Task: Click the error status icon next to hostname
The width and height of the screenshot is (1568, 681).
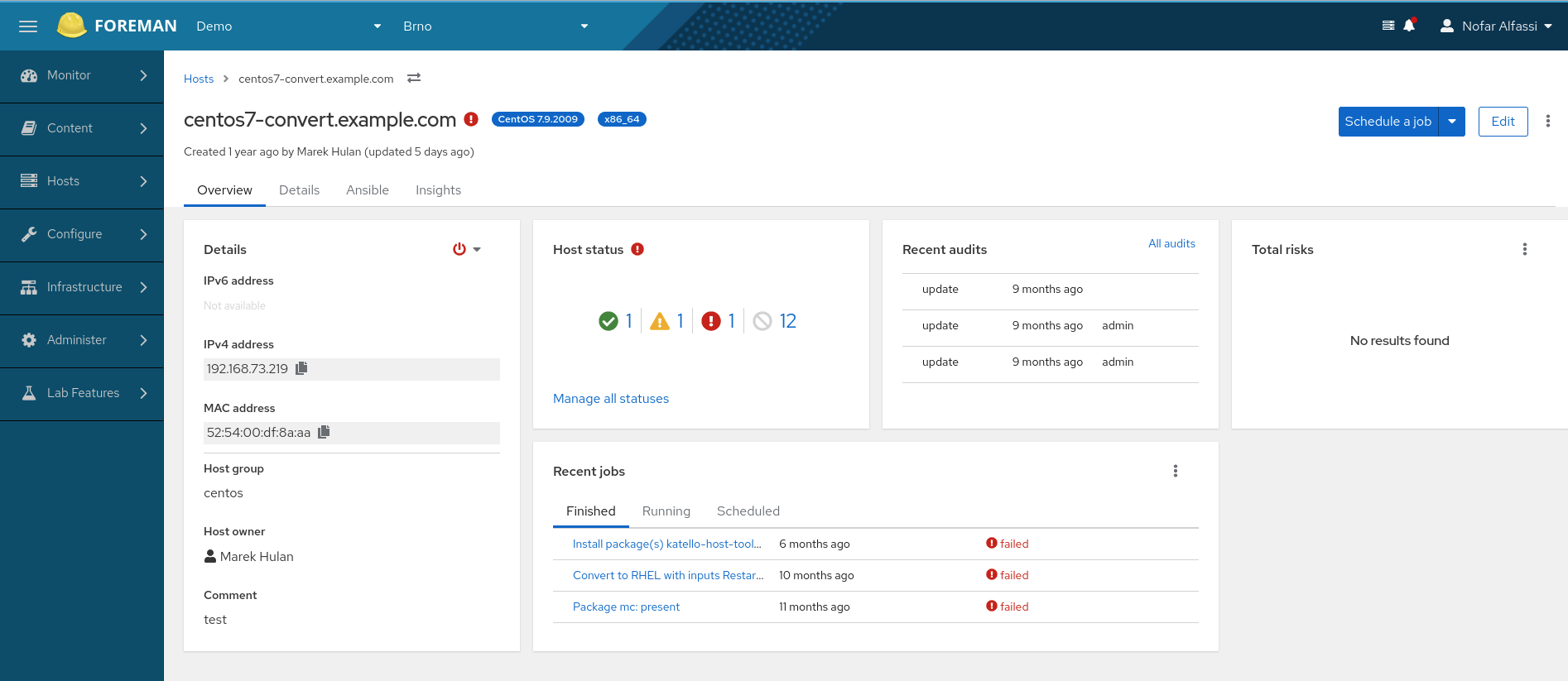Action: [x=471, y=119]
